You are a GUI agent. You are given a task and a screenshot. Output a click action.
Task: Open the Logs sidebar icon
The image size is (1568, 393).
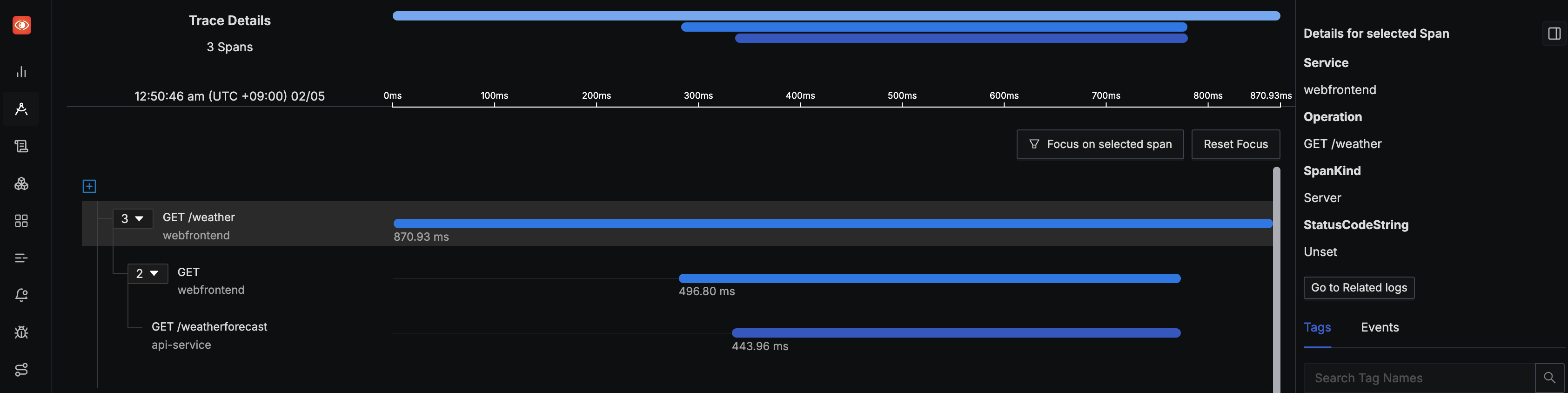click(21, 146)
